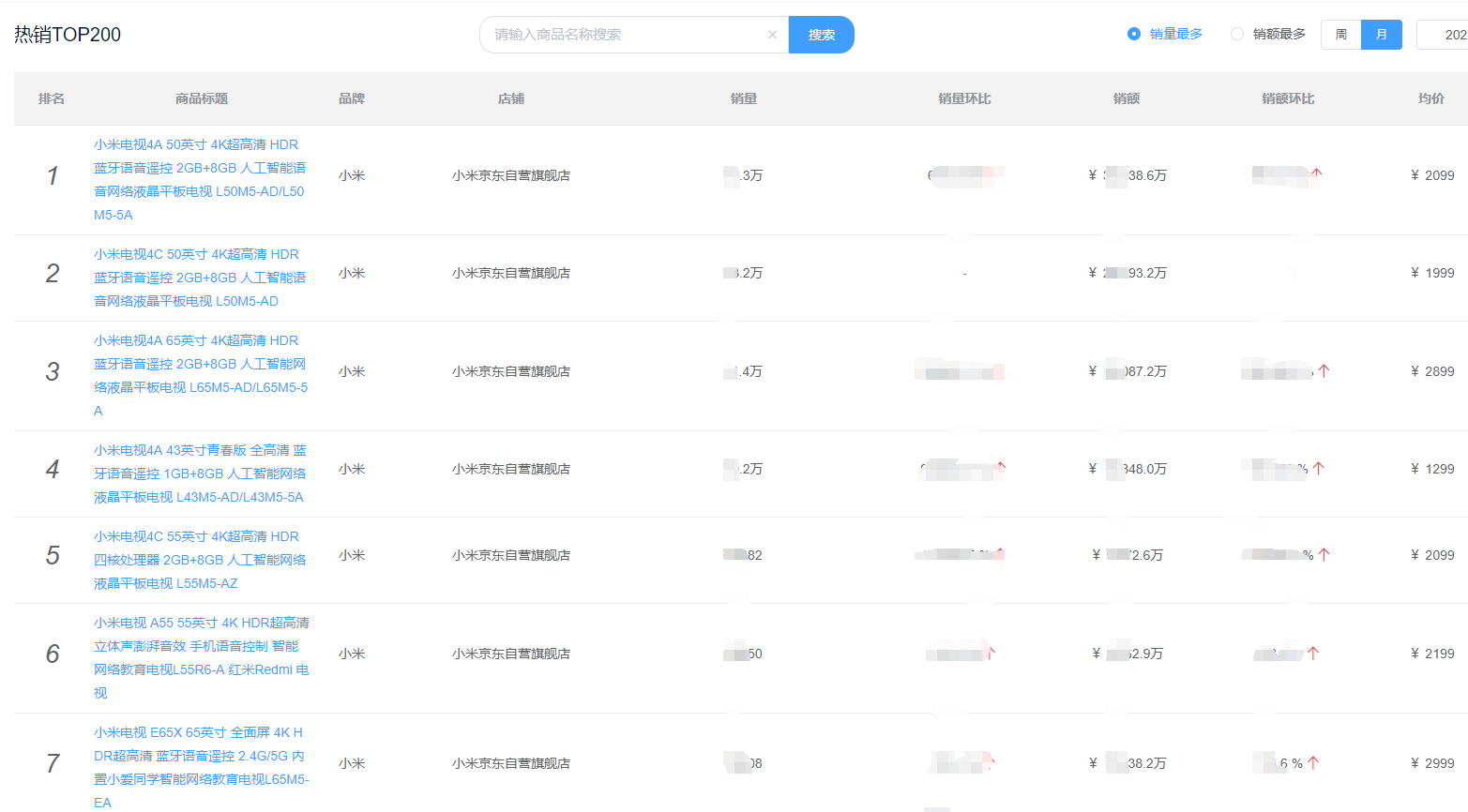Click red up arrow in rank 5 销额环比
Screen dimensions: 1468x812
(1324, 555)
